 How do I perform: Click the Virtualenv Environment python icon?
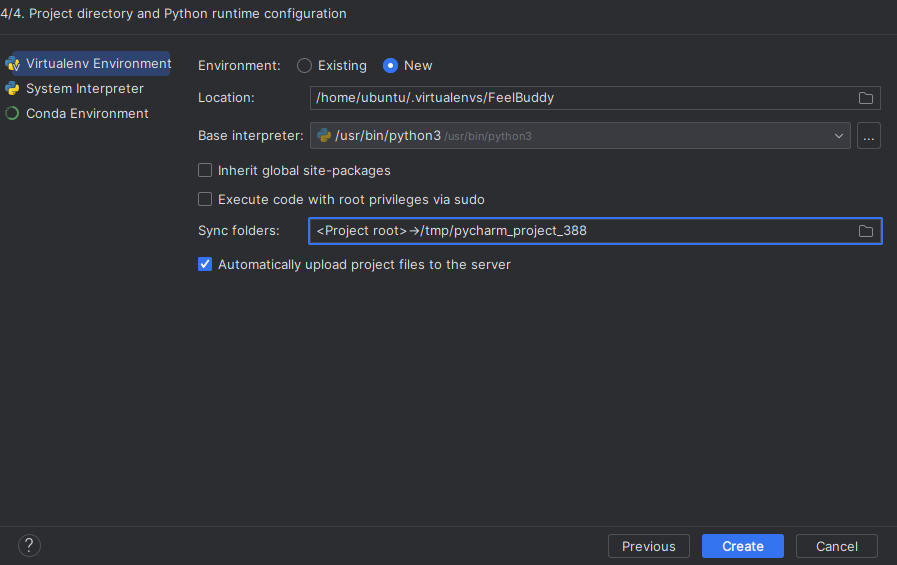[x=13, y=64]
